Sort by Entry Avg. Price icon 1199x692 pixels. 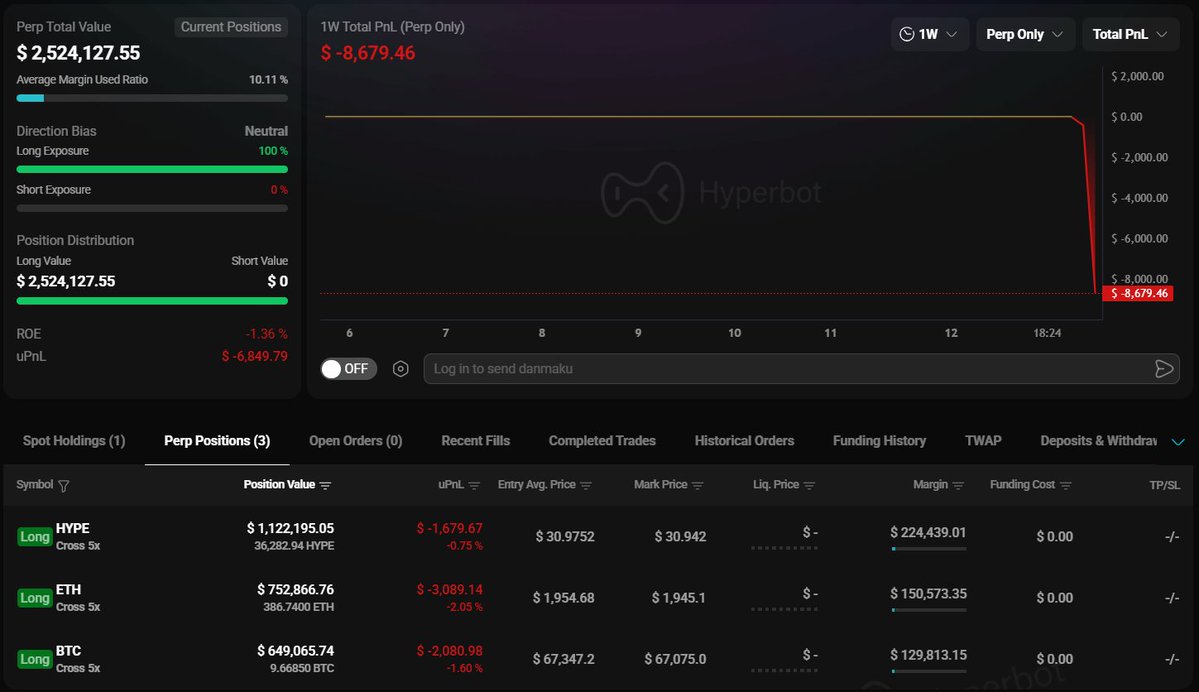click(x=586, y=486)
